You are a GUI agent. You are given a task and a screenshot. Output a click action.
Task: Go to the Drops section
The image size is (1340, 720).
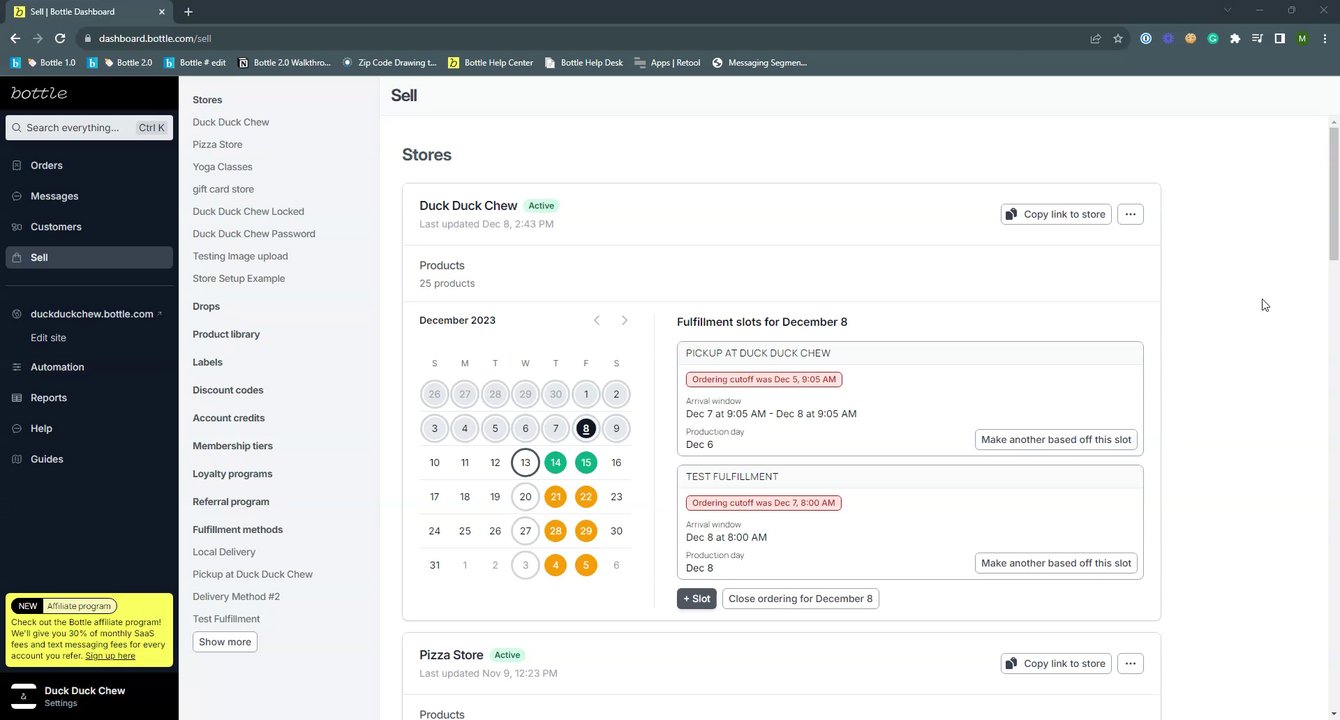coord(206,306)
